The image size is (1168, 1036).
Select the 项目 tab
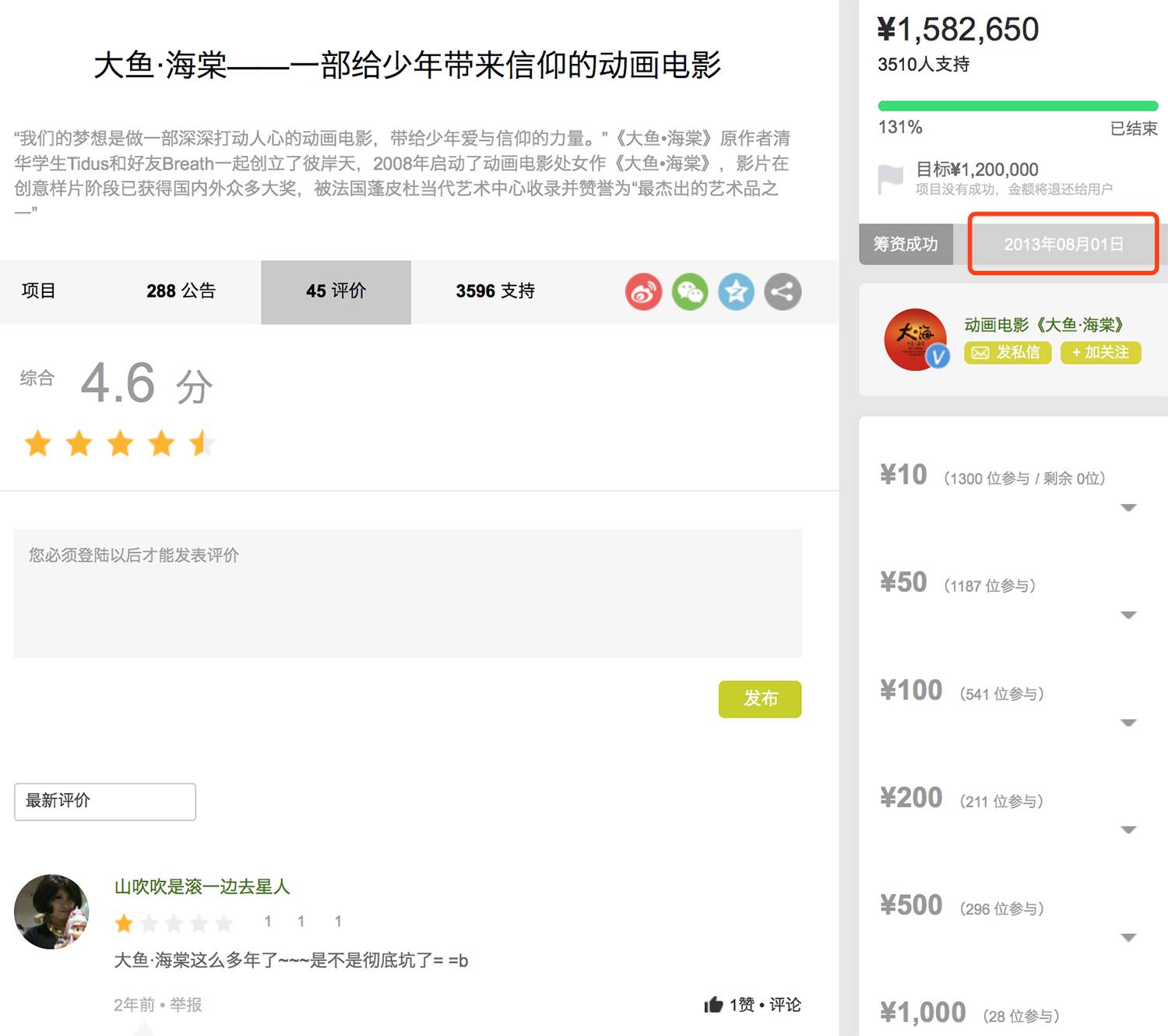39,291
